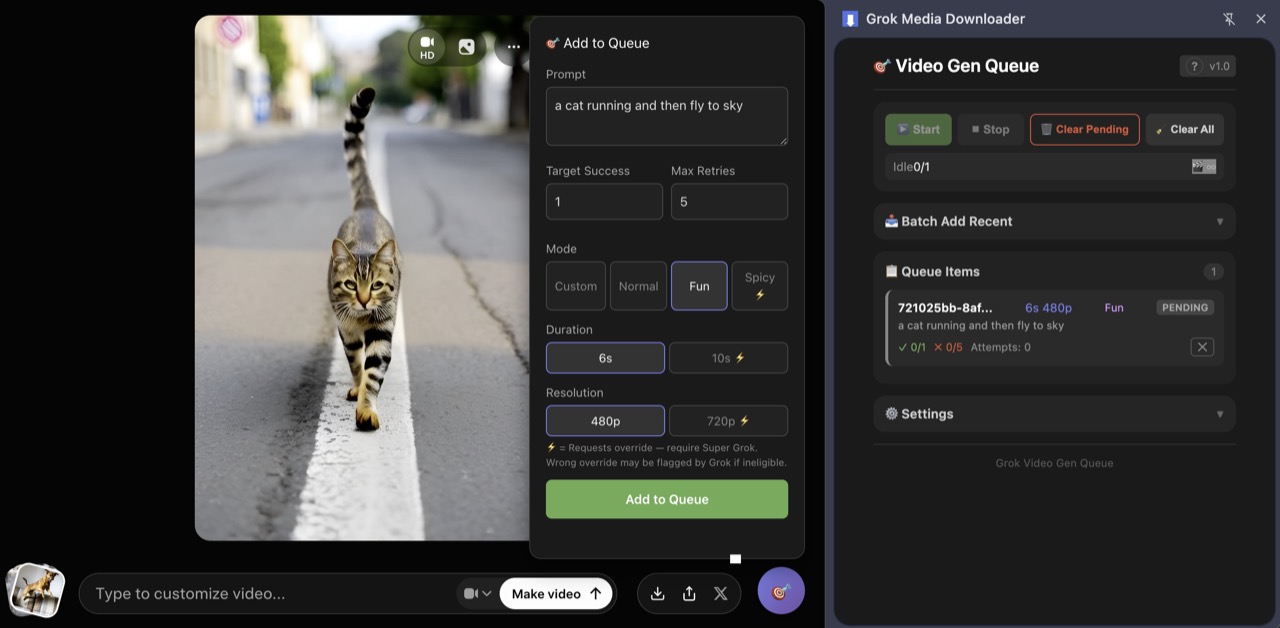1280x628 pixels.
Task: Expand the Batch Add Recent section
Action: coord(1054,221)
